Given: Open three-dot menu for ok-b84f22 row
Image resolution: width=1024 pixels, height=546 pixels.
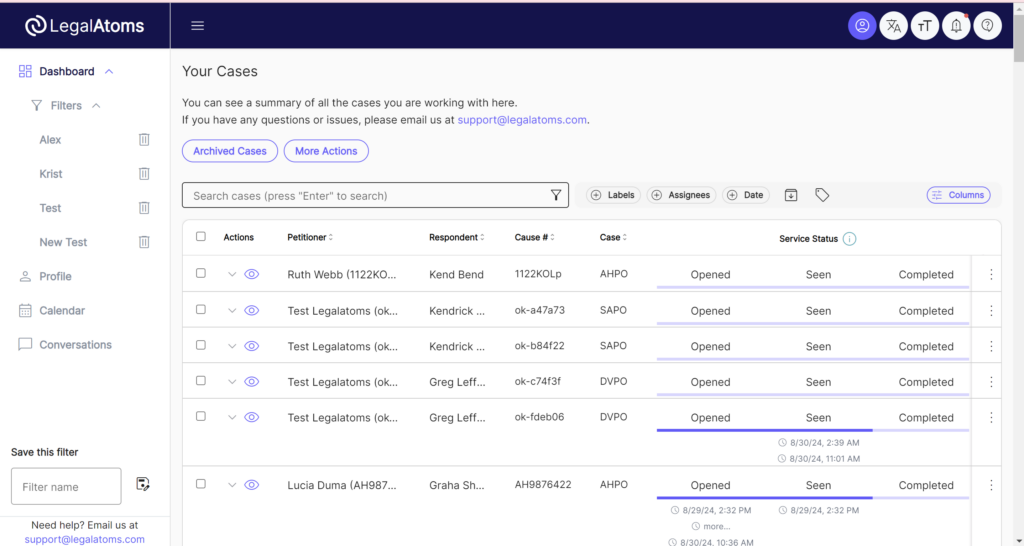Looking at the screenshot, I should tap(991, 346).
